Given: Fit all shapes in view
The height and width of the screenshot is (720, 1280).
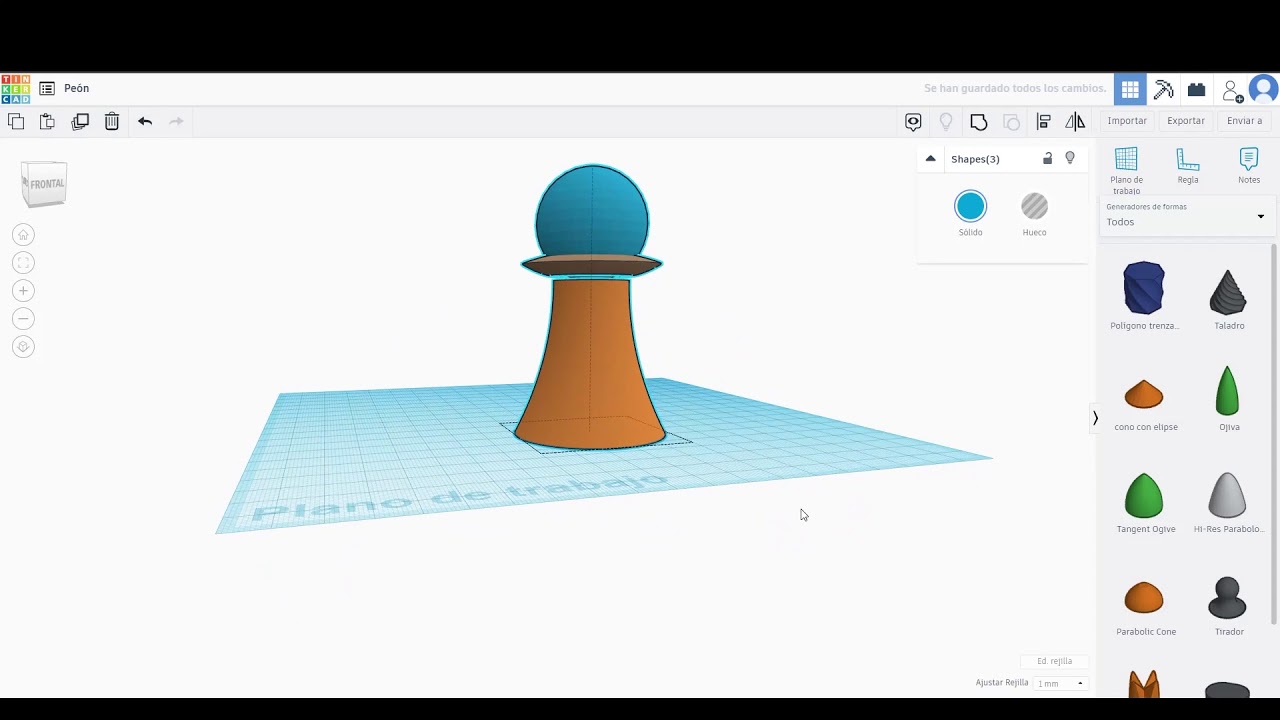Looking at the screenshot, I should pyautogui.click(x=23, y=263).
